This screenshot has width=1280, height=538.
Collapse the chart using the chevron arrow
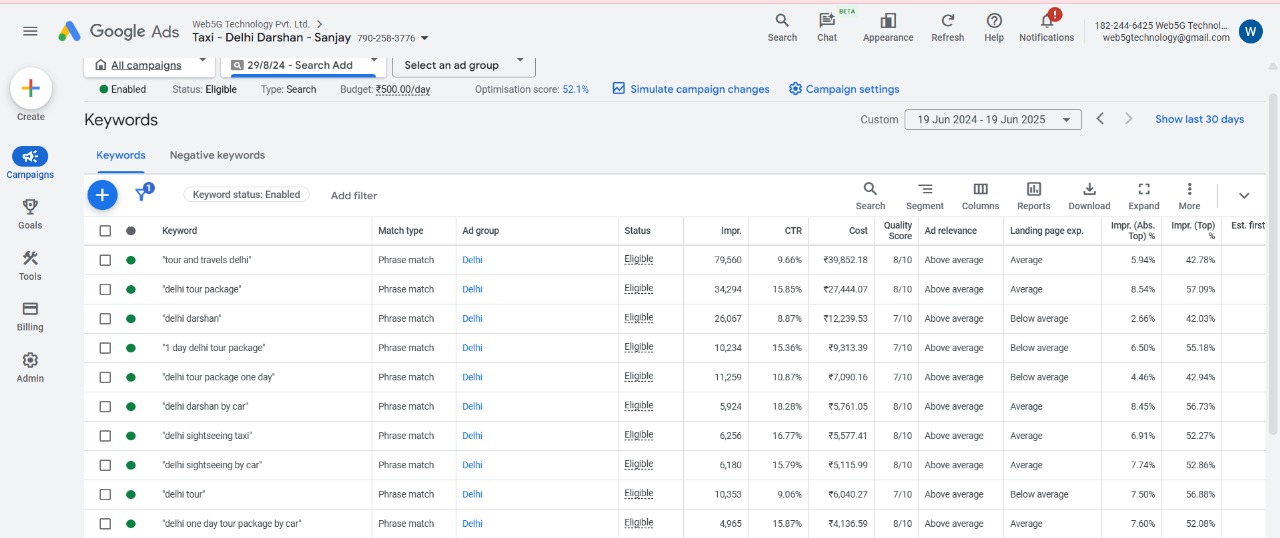coord(1244,196)
